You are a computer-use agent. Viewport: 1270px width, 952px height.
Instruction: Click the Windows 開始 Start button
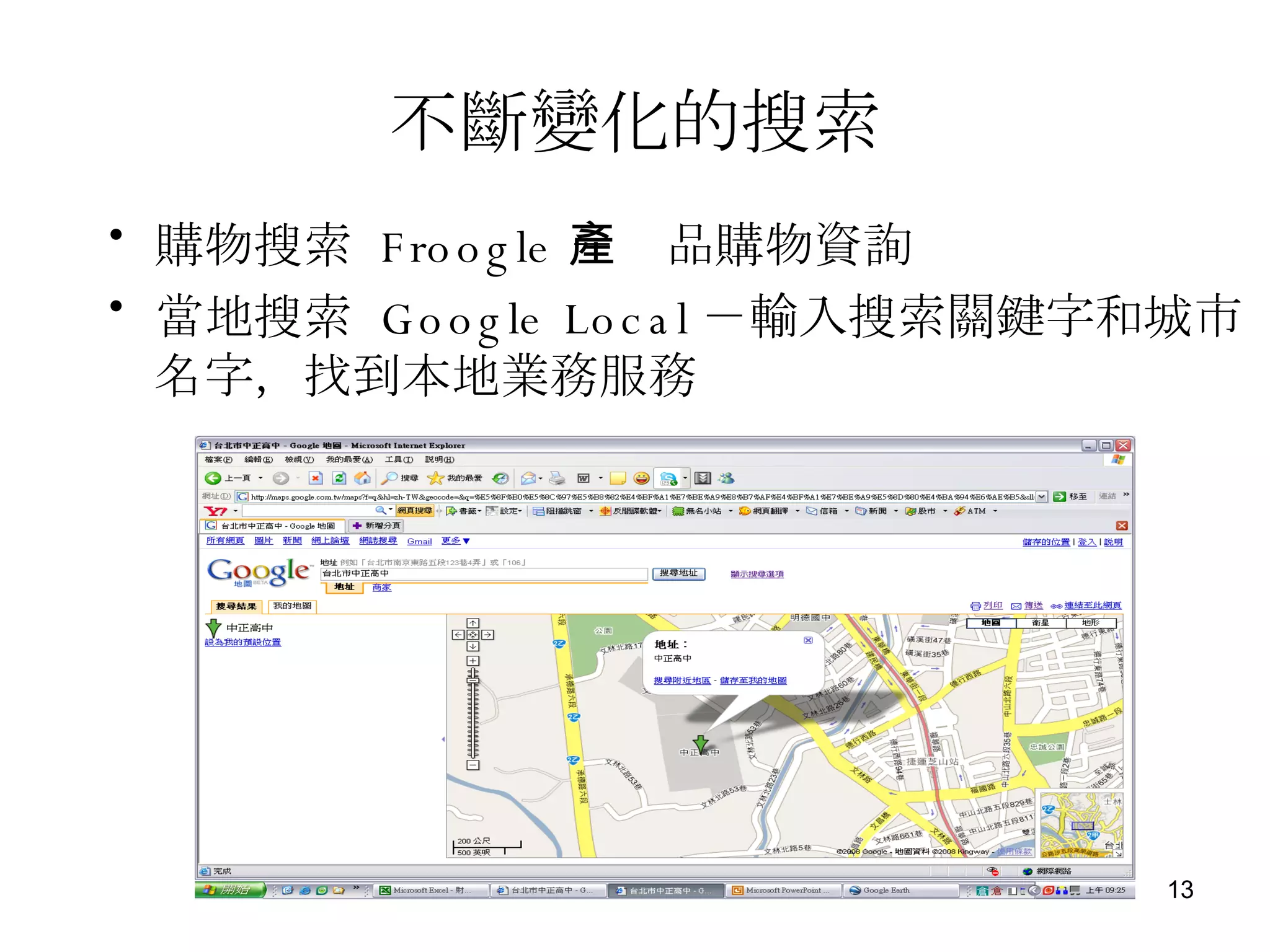[x=230, y=890]
